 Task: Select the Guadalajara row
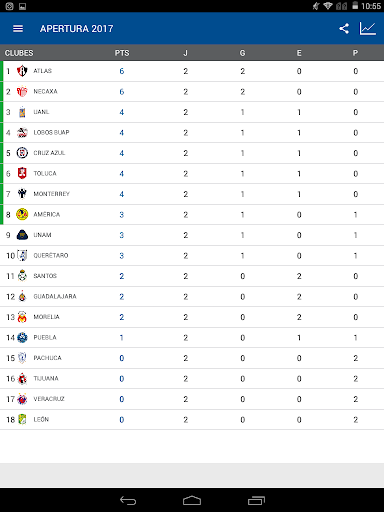(192, 297)
